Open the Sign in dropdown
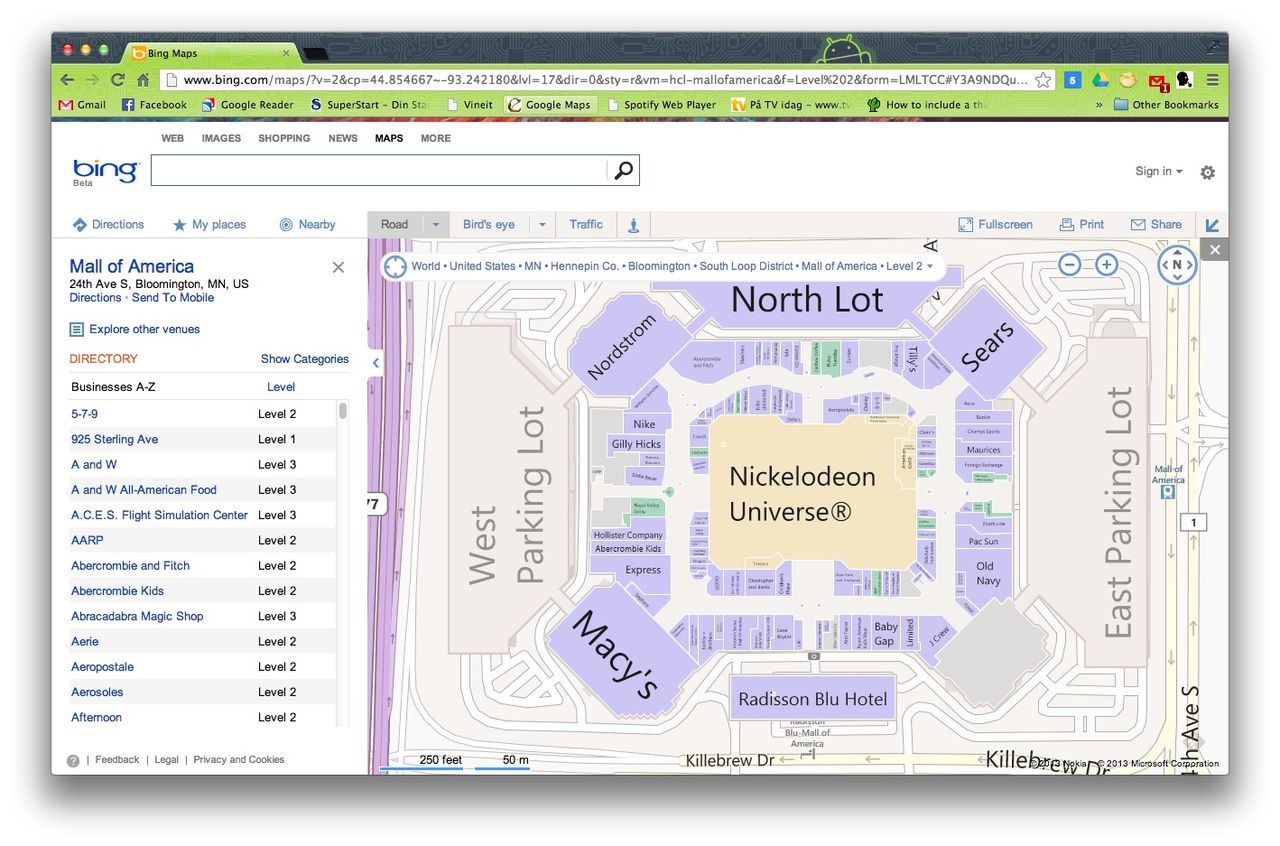The image size is (1280, 846). click(x=1158, y=171)
